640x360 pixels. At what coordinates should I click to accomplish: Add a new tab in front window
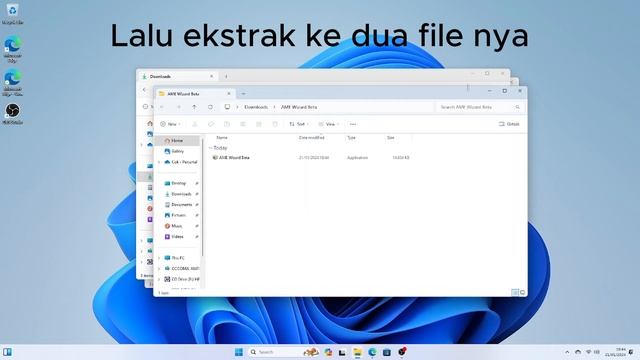[x=243, y=94]
